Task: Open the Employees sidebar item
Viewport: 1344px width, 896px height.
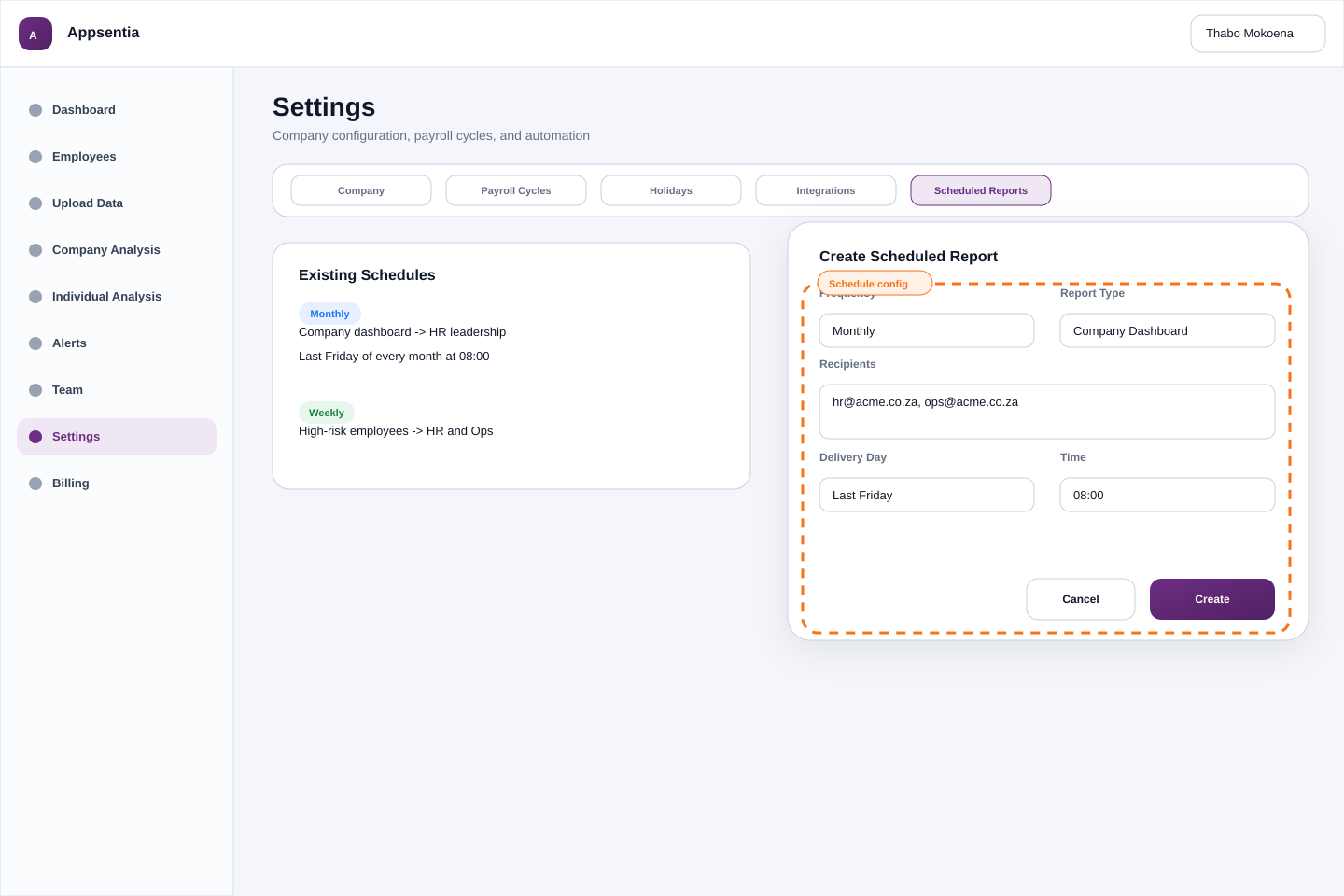Action: (117, 157)
